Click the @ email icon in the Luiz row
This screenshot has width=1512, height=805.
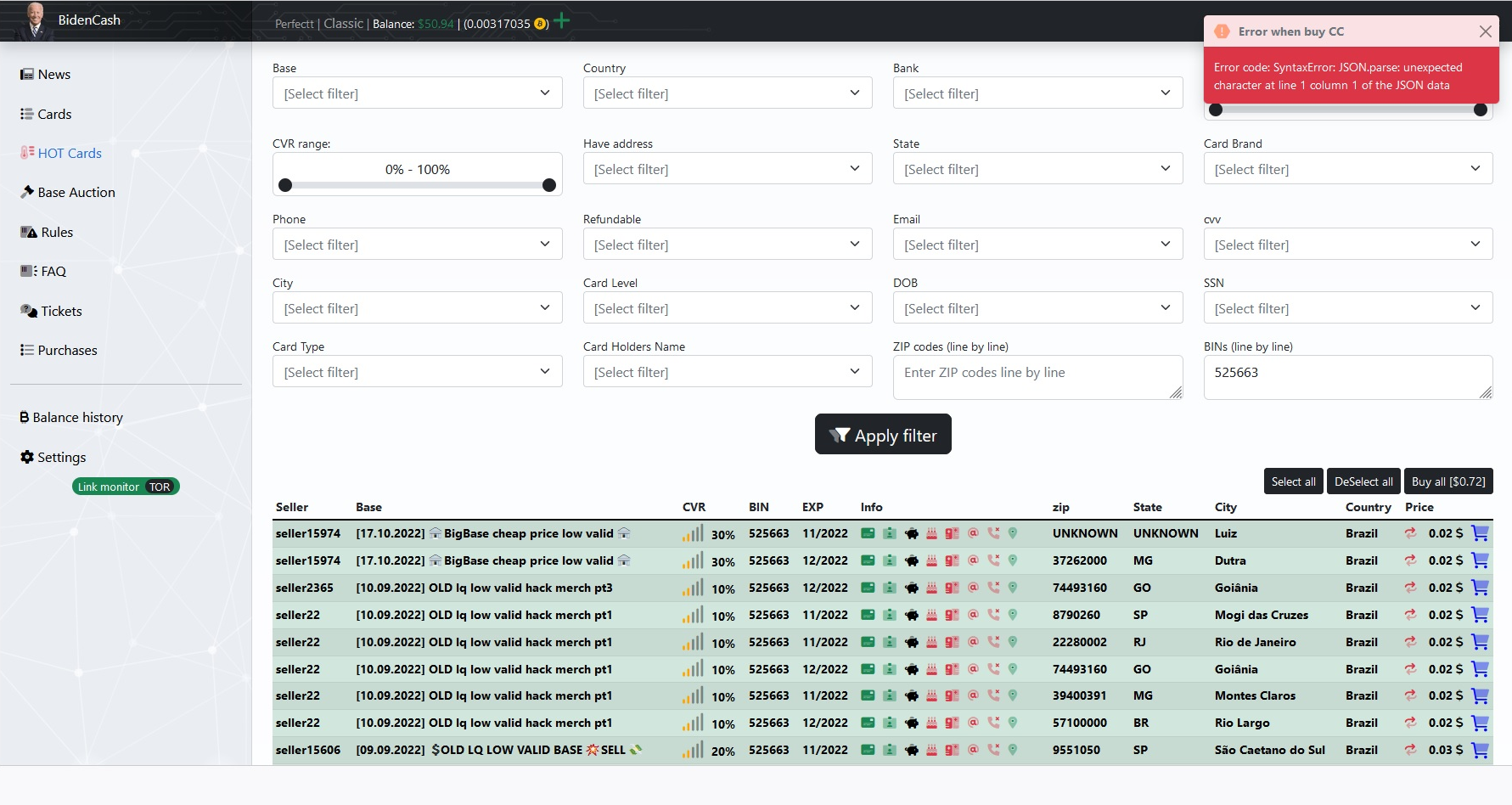coord(973,533)
